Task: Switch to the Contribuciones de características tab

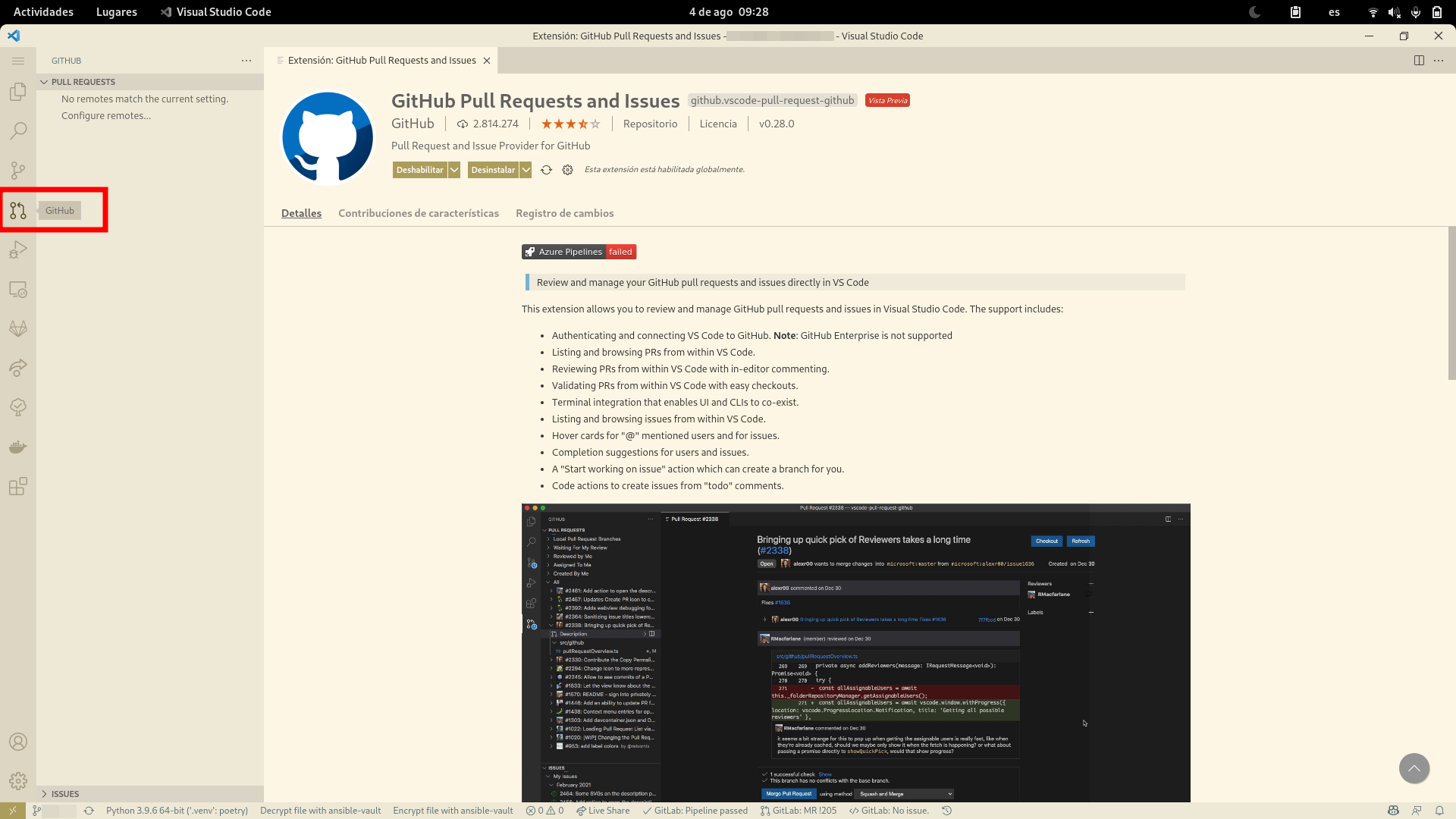Action: 418,213
